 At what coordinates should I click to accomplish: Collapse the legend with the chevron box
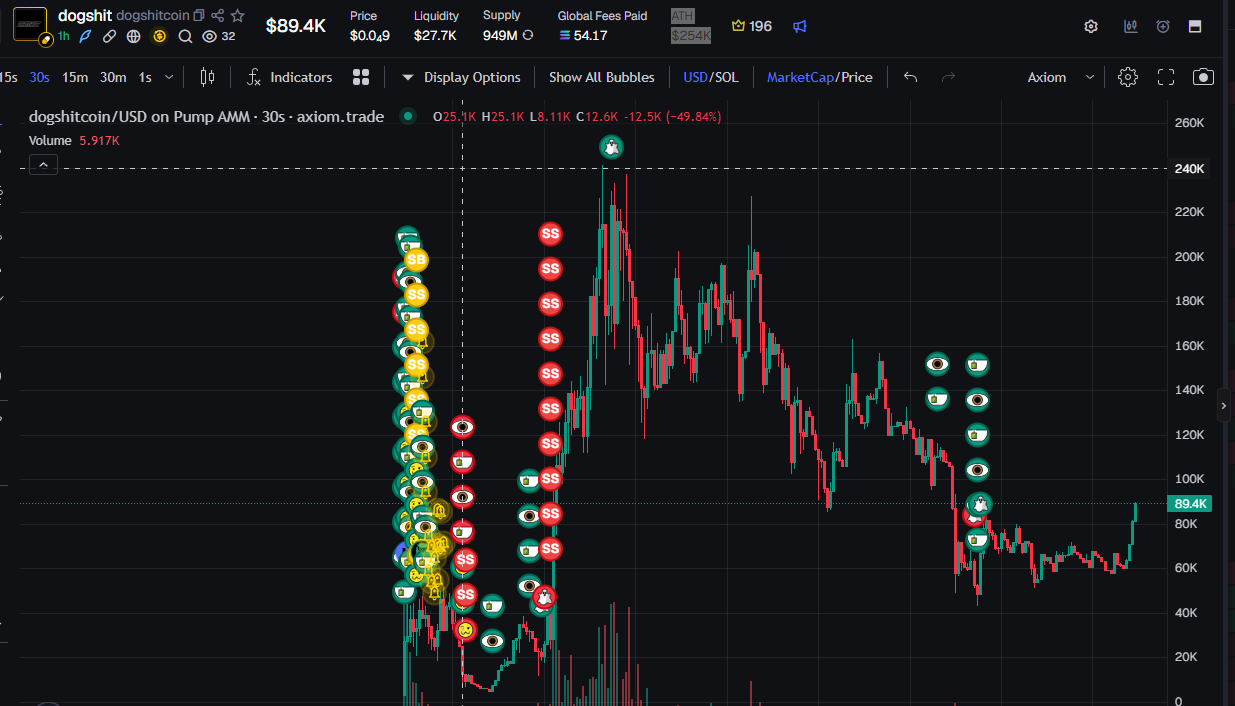pos(43,165)
